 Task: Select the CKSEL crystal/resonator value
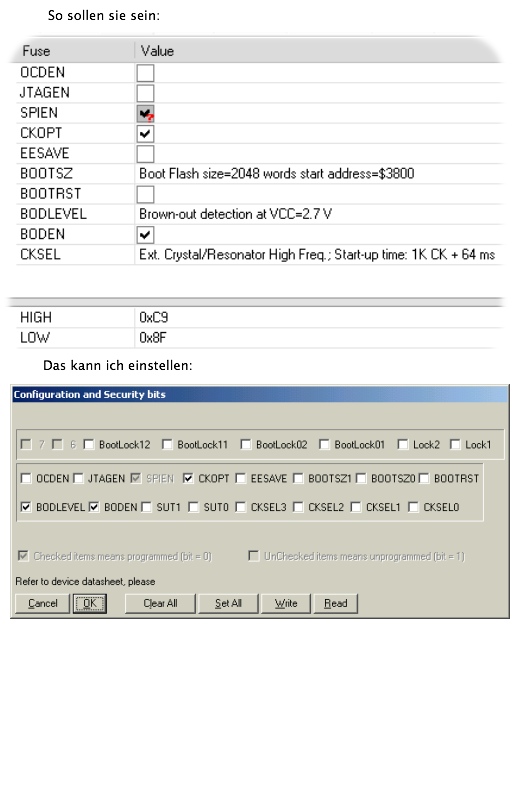coord(317,255)
